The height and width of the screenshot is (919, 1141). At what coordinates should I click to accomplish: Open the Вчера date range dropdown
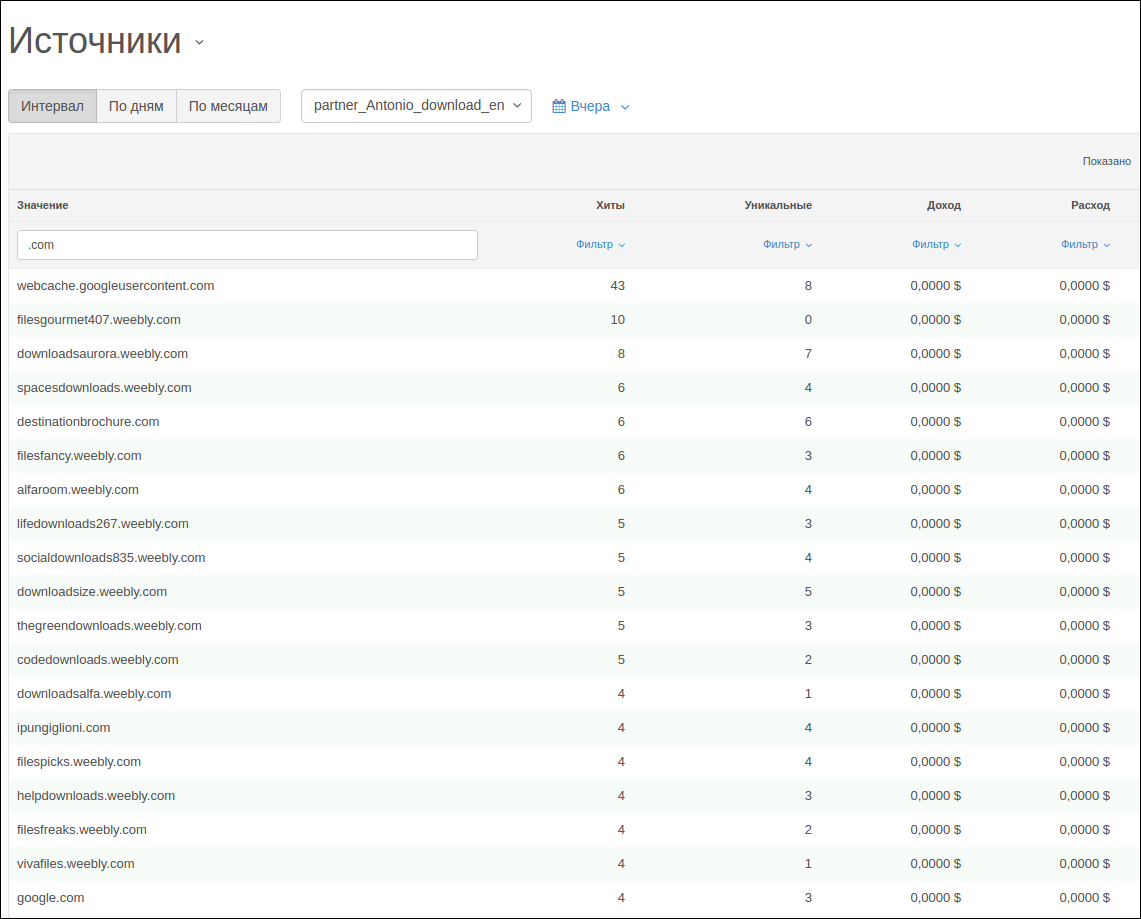(590, 106)
